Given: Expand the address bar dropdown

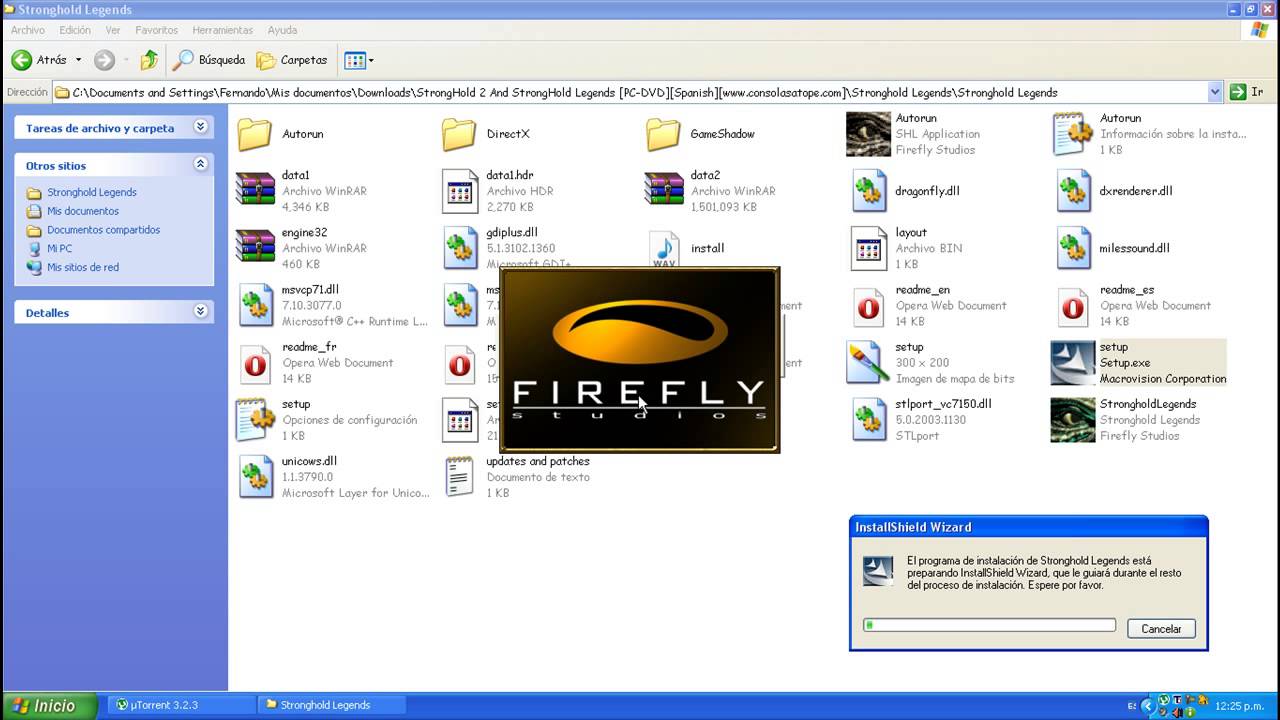Looking at the screenshot, I should click(1215, 92).
